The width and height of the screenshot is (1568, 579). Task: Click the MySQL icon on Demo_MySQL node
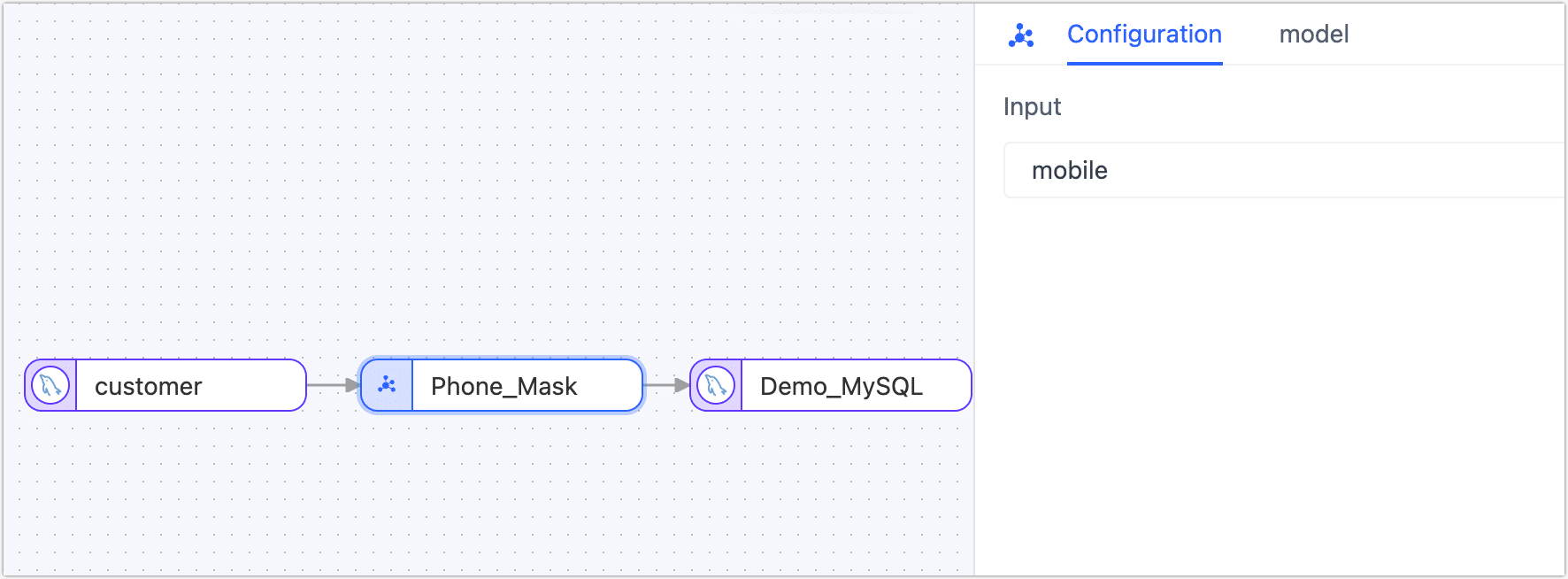click(x=716, y=386)
